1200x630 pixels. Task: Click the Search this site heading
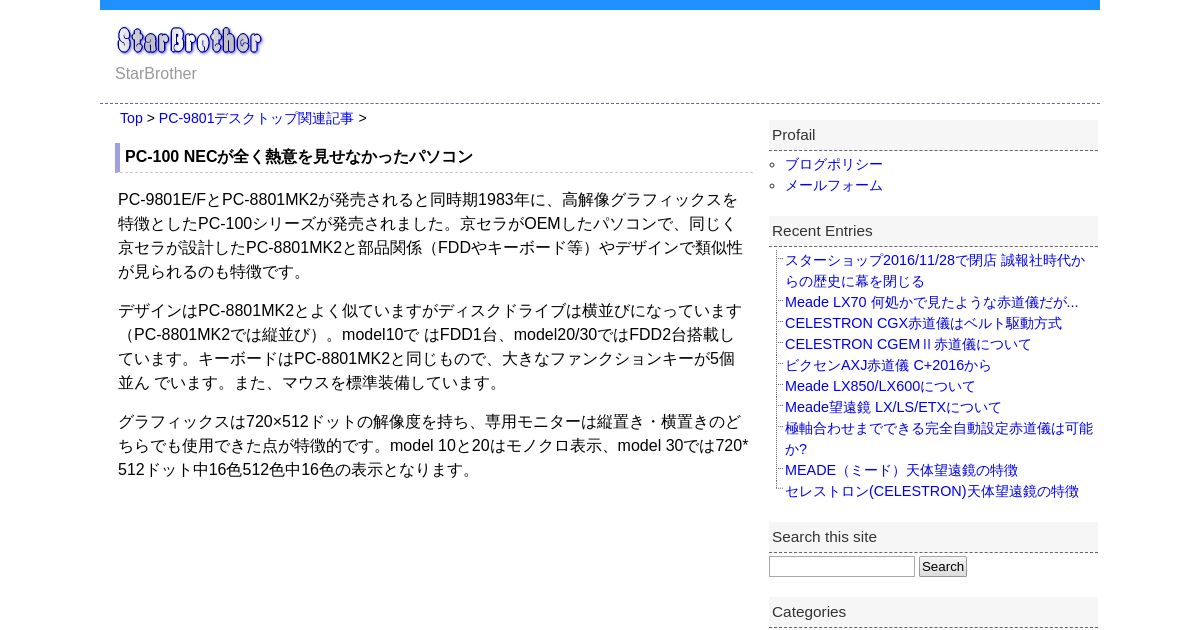[933, 537]
